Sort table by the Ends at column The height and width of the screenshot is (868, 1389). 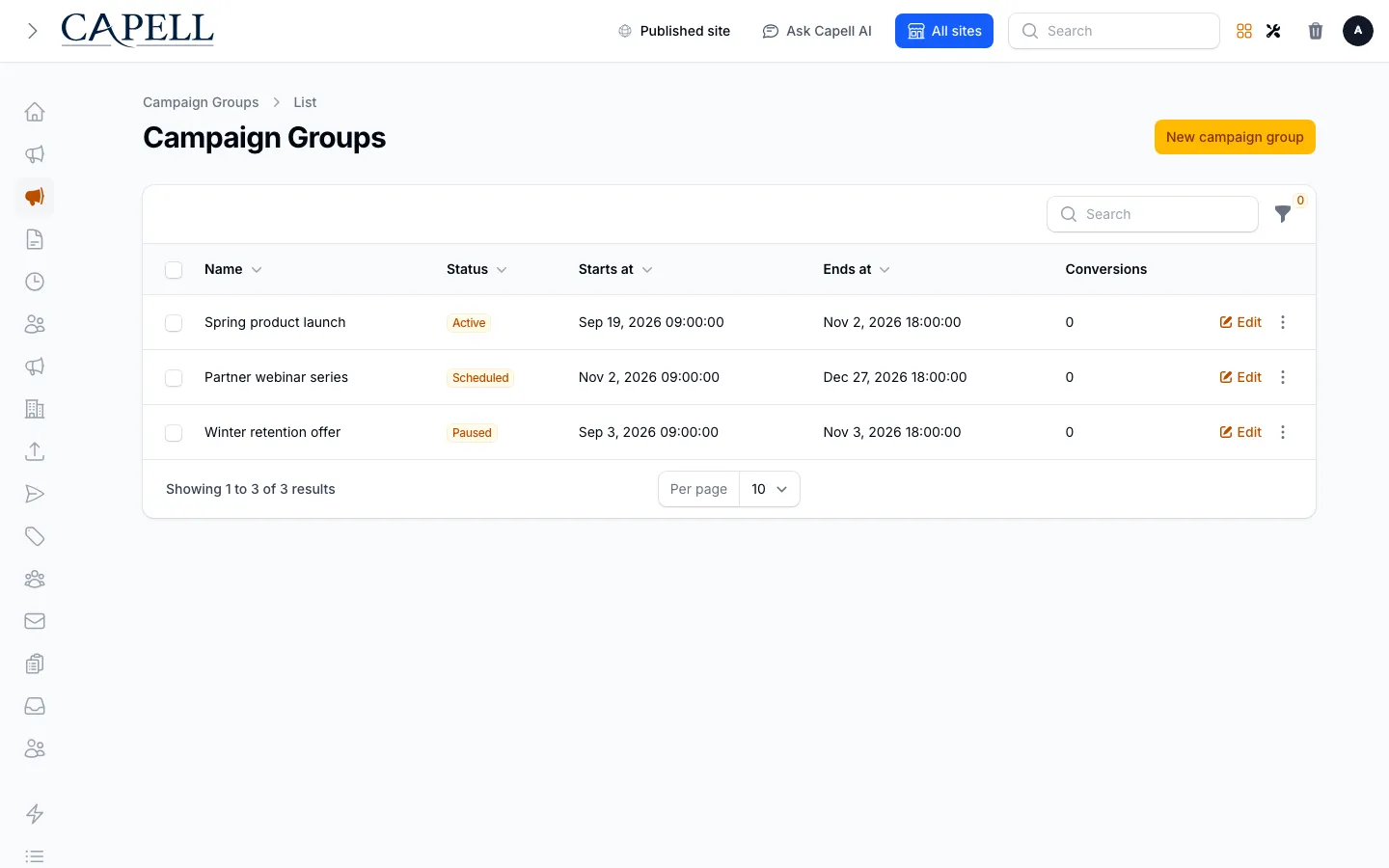point(857,269)
